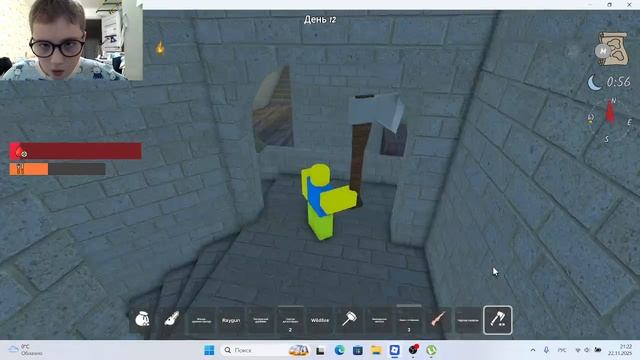Click the compass with the red needle

click(x=609, y=120)
